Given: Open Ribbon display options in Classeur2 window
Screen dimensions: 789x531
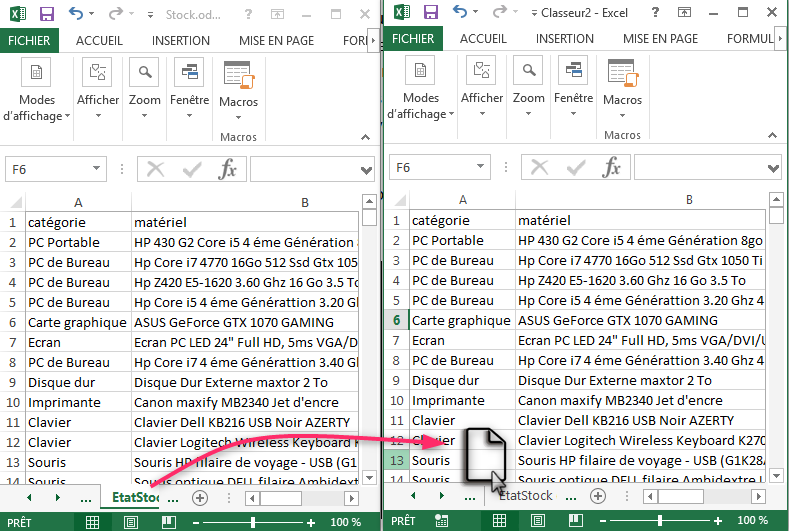Looking at the screenshot, I should point(684,12).
